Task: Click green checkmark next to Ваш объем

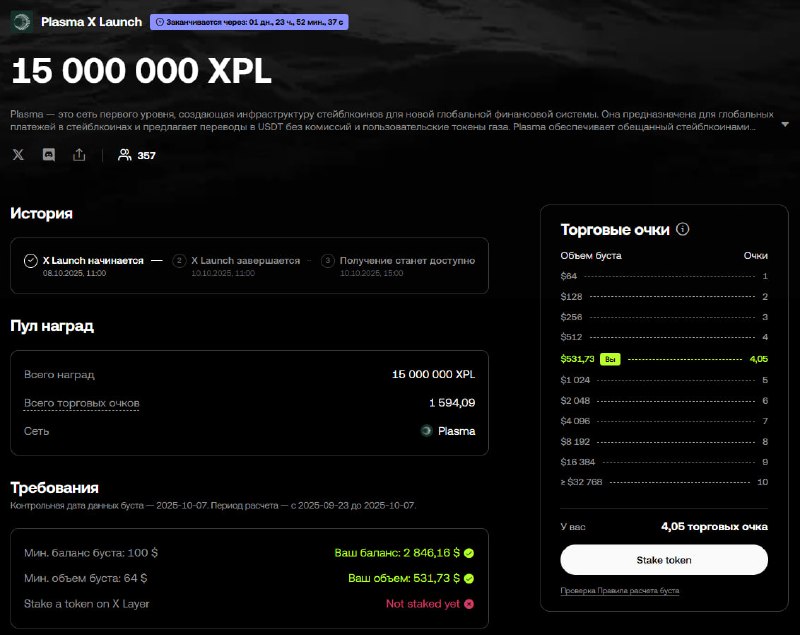Action: (x=469, y=578)
